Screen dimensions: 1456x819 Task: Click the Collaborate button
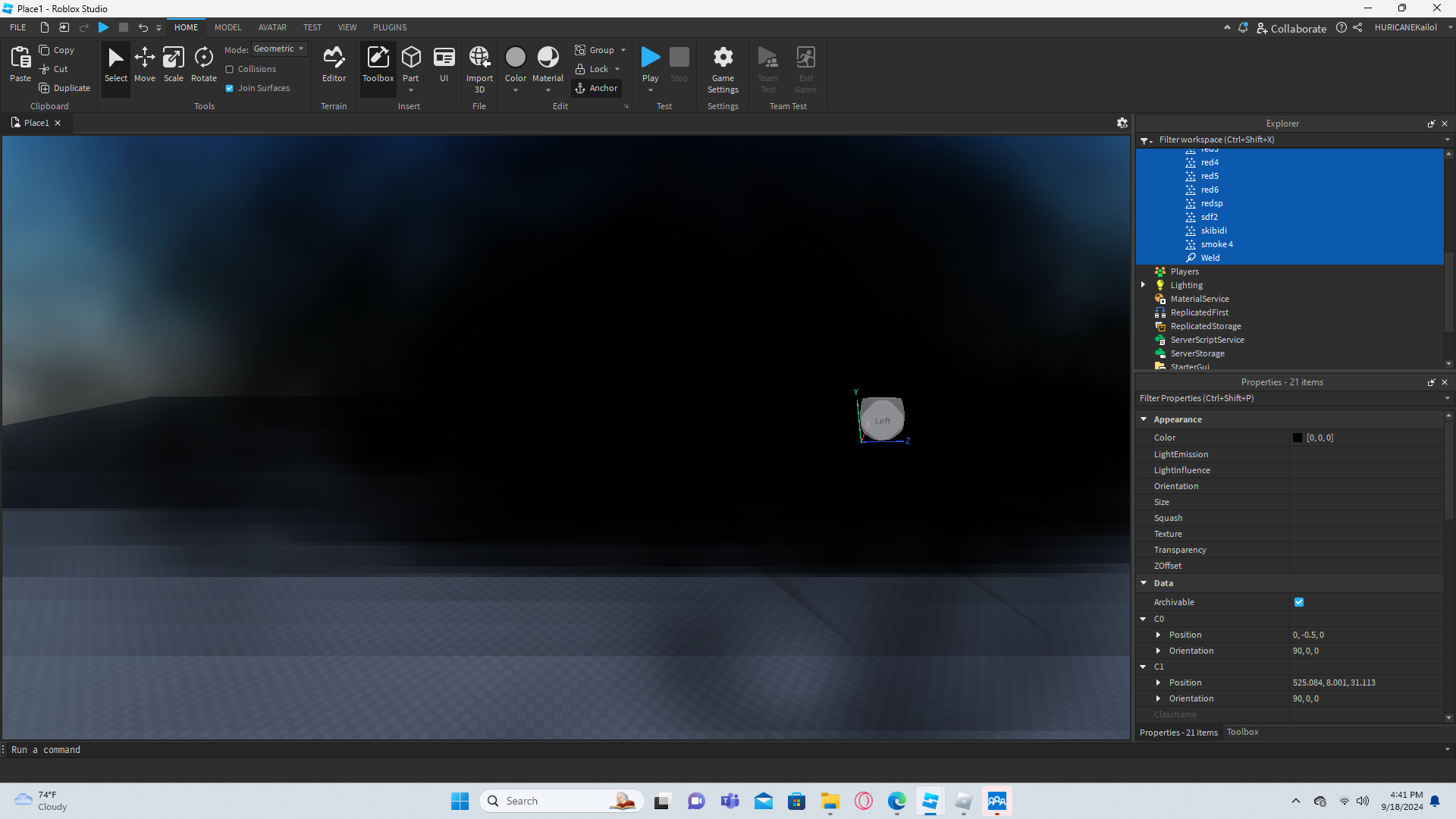(1291, 28)
